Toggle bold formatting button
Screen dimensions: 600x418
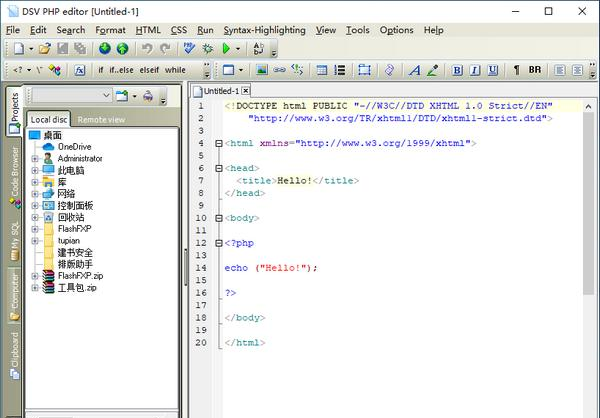pyautogui.click(x=456, y=71)
